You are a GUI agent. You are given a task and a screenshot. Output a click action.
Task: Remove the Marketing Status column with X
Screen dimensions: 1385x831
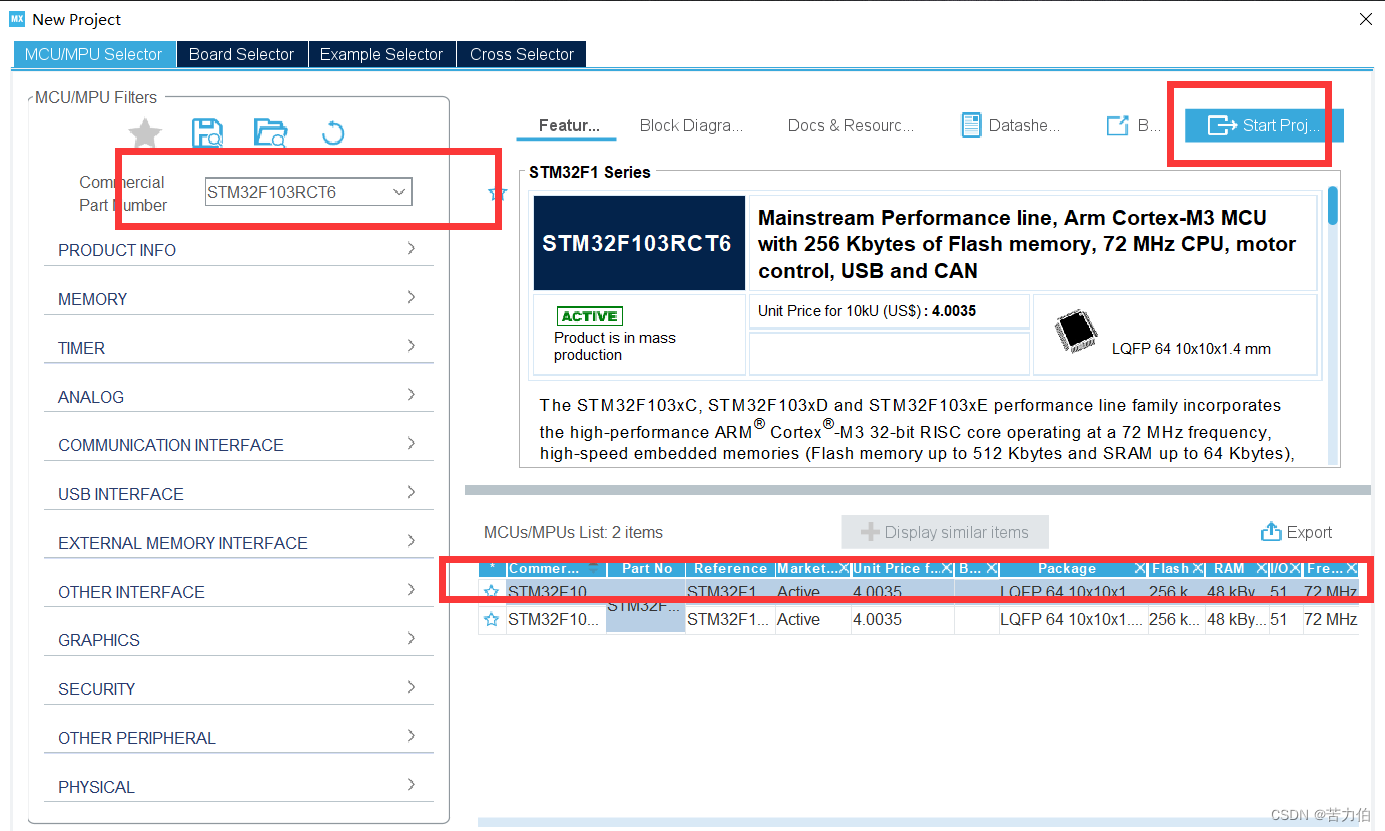[844, 568]
